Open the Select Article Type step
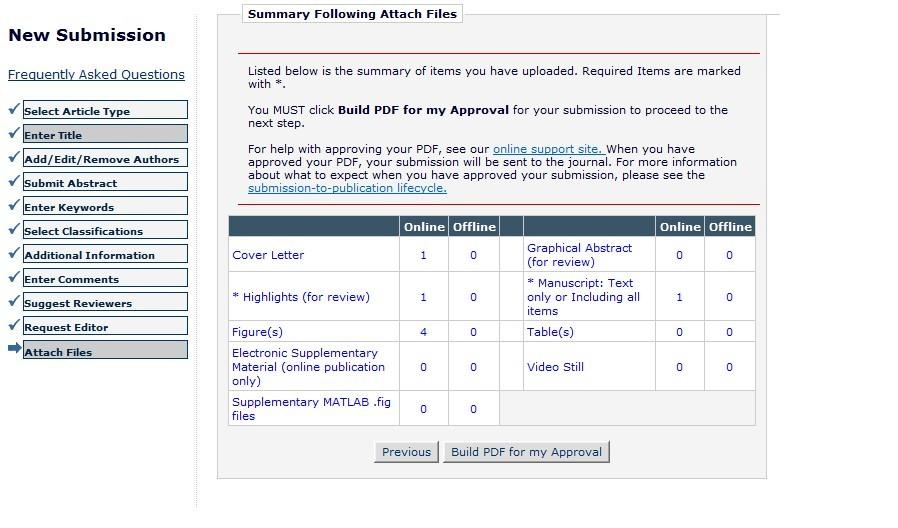898x528 pixels. tap(105, 111)
